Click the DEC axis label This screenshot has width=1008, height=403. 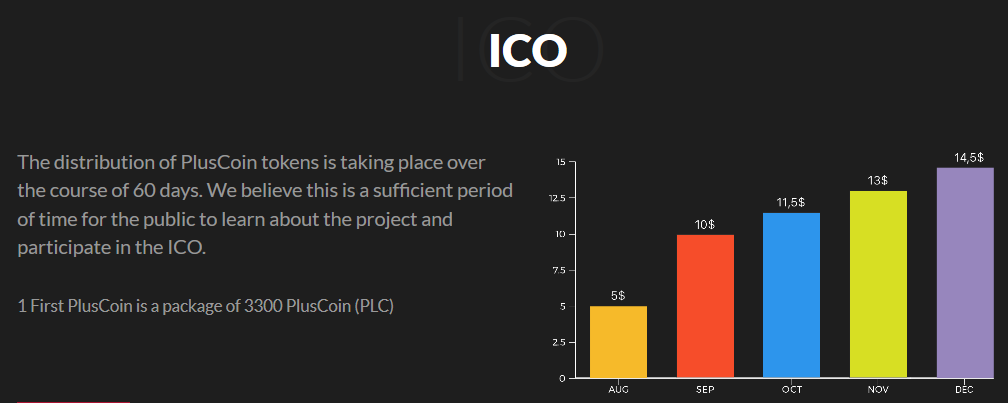[965, 390]
